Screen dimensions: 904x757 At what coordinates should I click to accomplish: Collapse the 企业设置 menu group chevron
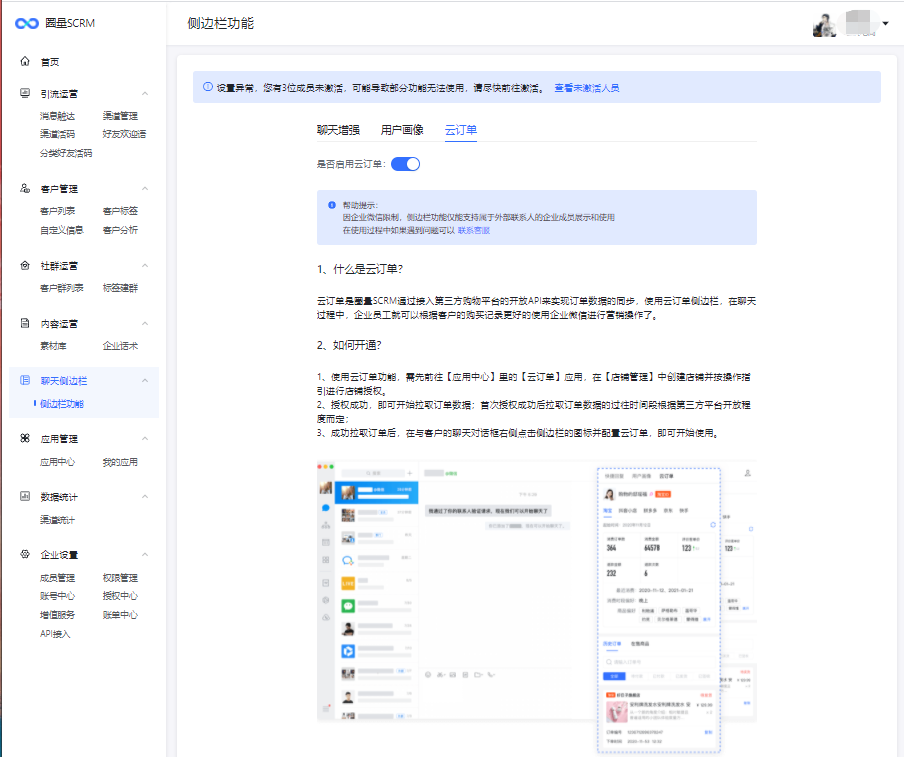click(144, 554)
